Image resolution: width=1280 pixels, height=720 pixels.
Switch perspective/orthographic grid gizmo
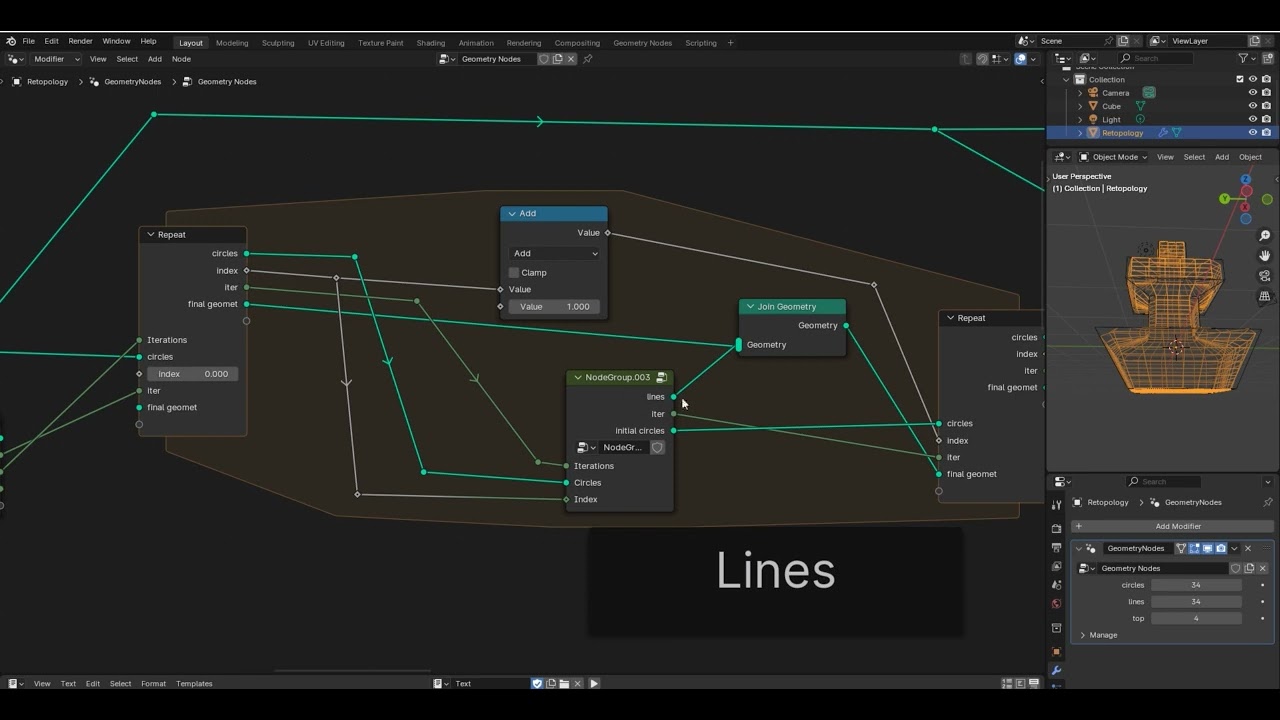(x=1265, y=296)
